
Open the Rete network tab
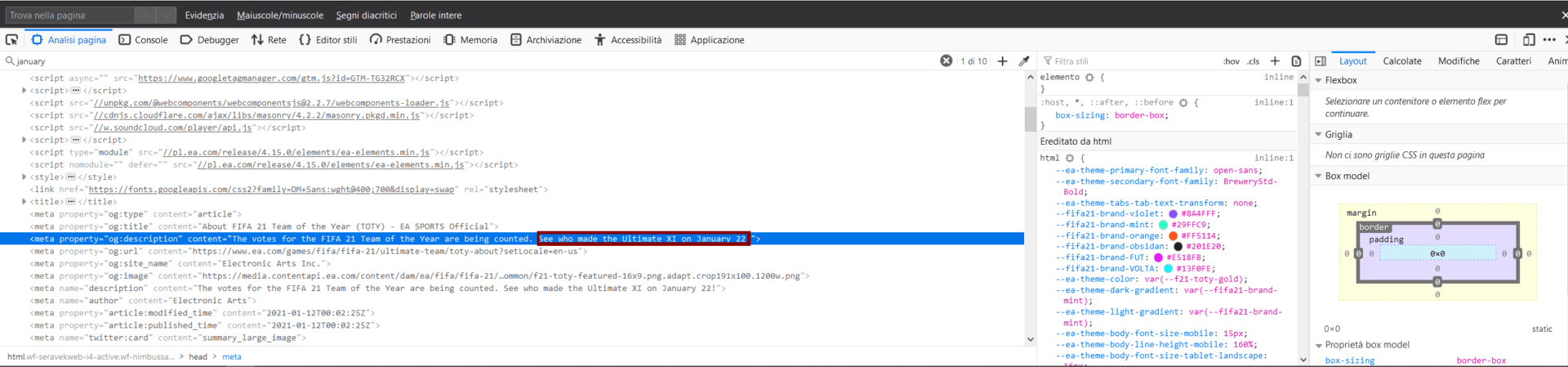pyautogui.click(x=269, y=39)
